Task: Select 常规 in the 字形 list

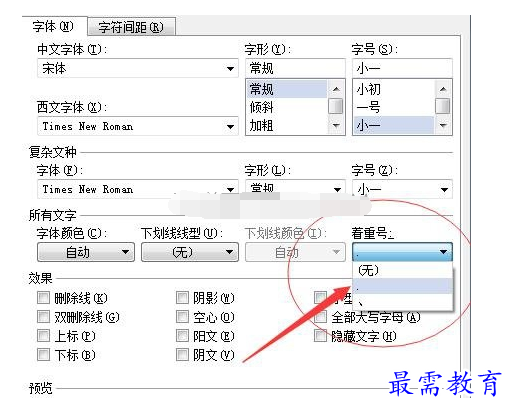Action: [x=287, y=89]
